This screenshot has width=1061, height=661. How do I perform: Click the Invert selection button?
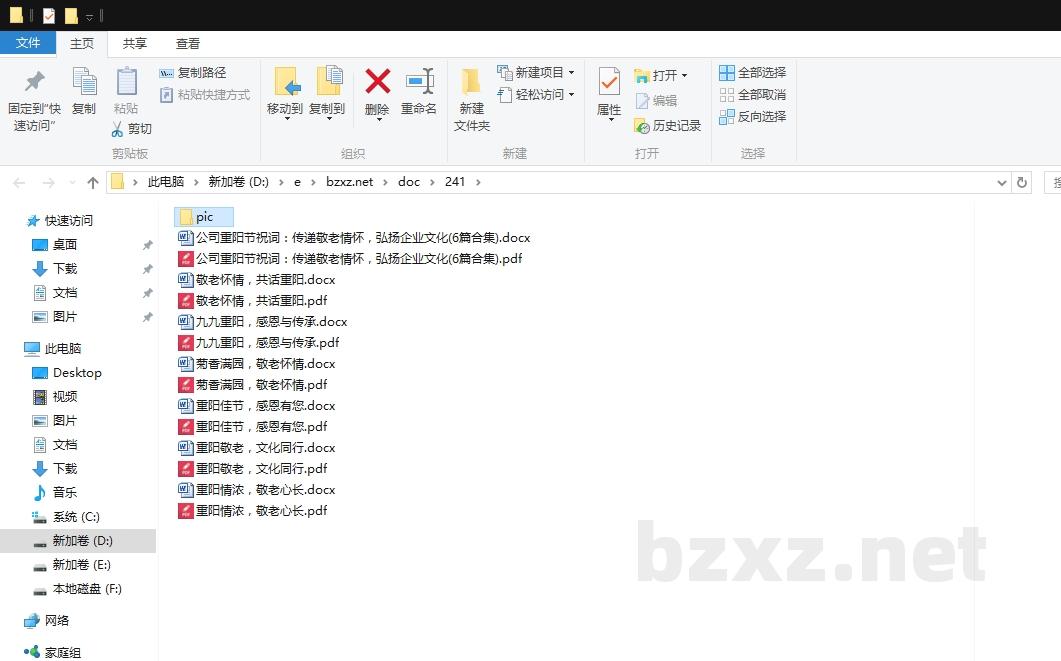click(752, 117)
